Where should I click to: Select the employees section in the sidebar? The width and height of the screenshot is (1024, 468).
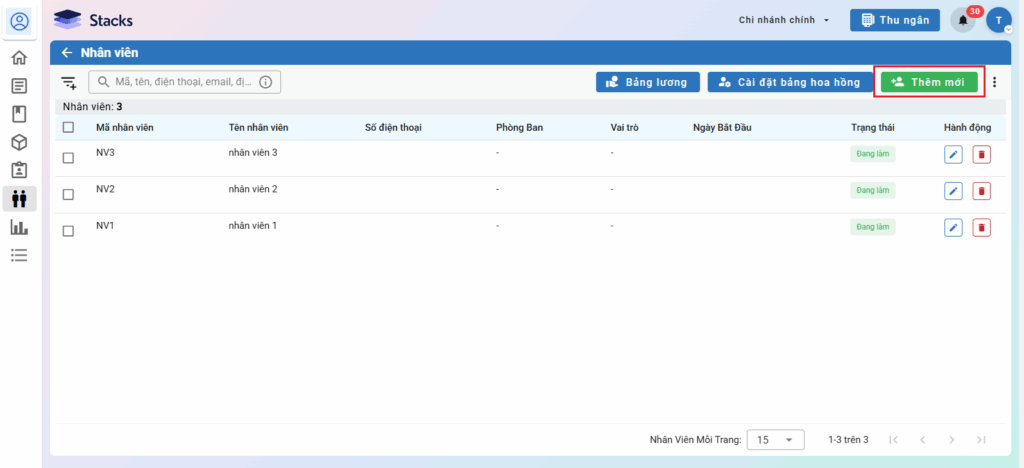click(x=19, y=198)
